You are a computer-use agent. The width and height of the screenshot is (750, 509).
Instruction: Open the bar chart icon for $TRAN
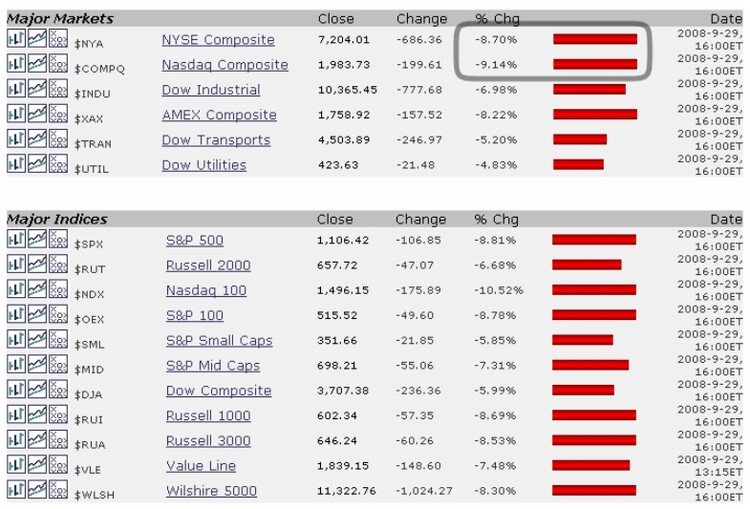pyautogui.click(x=16, y=138)
